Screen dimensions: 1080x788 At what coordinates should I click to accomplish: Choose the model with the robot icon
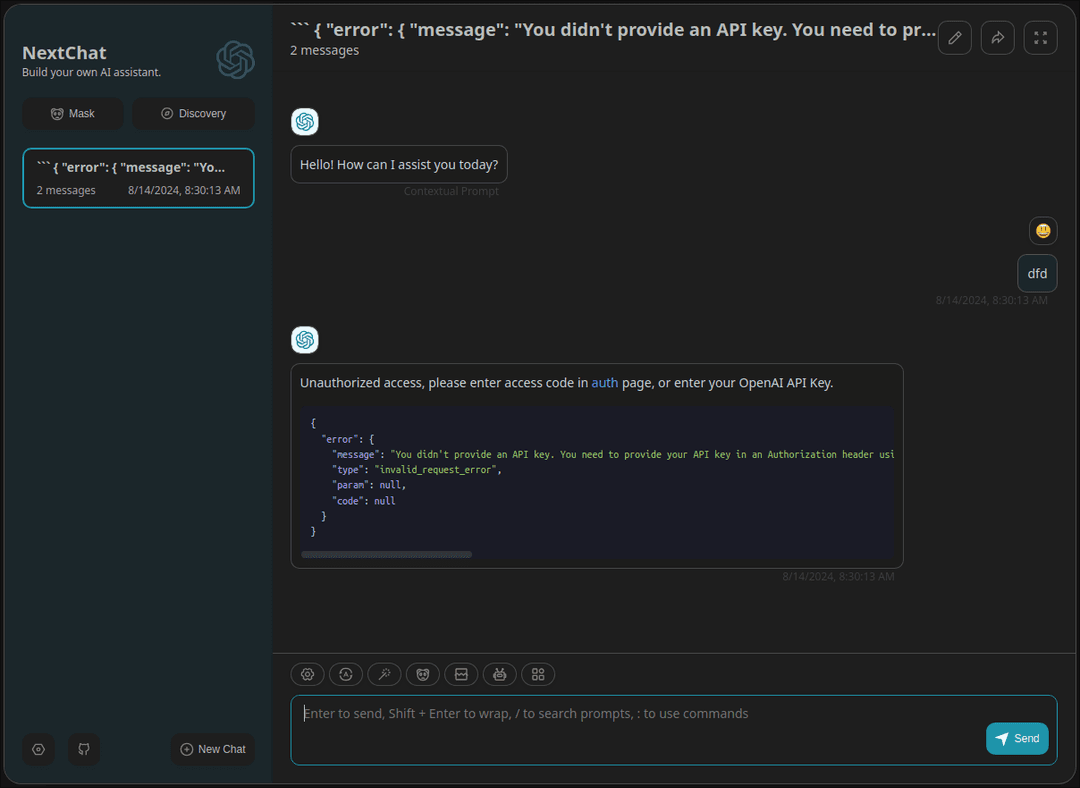(x=500, y=674)
